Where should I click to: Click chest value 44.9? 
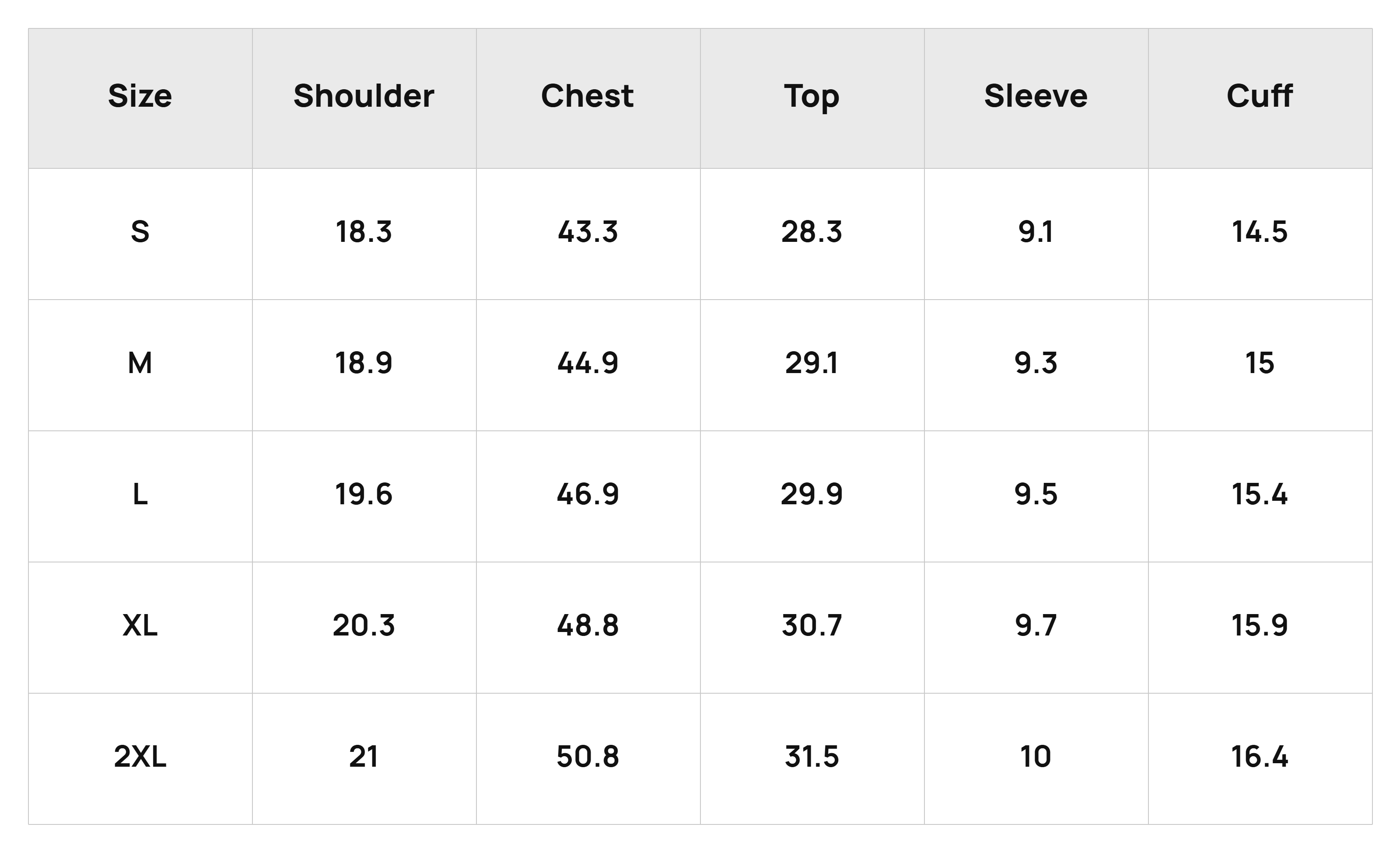point(588,363)
